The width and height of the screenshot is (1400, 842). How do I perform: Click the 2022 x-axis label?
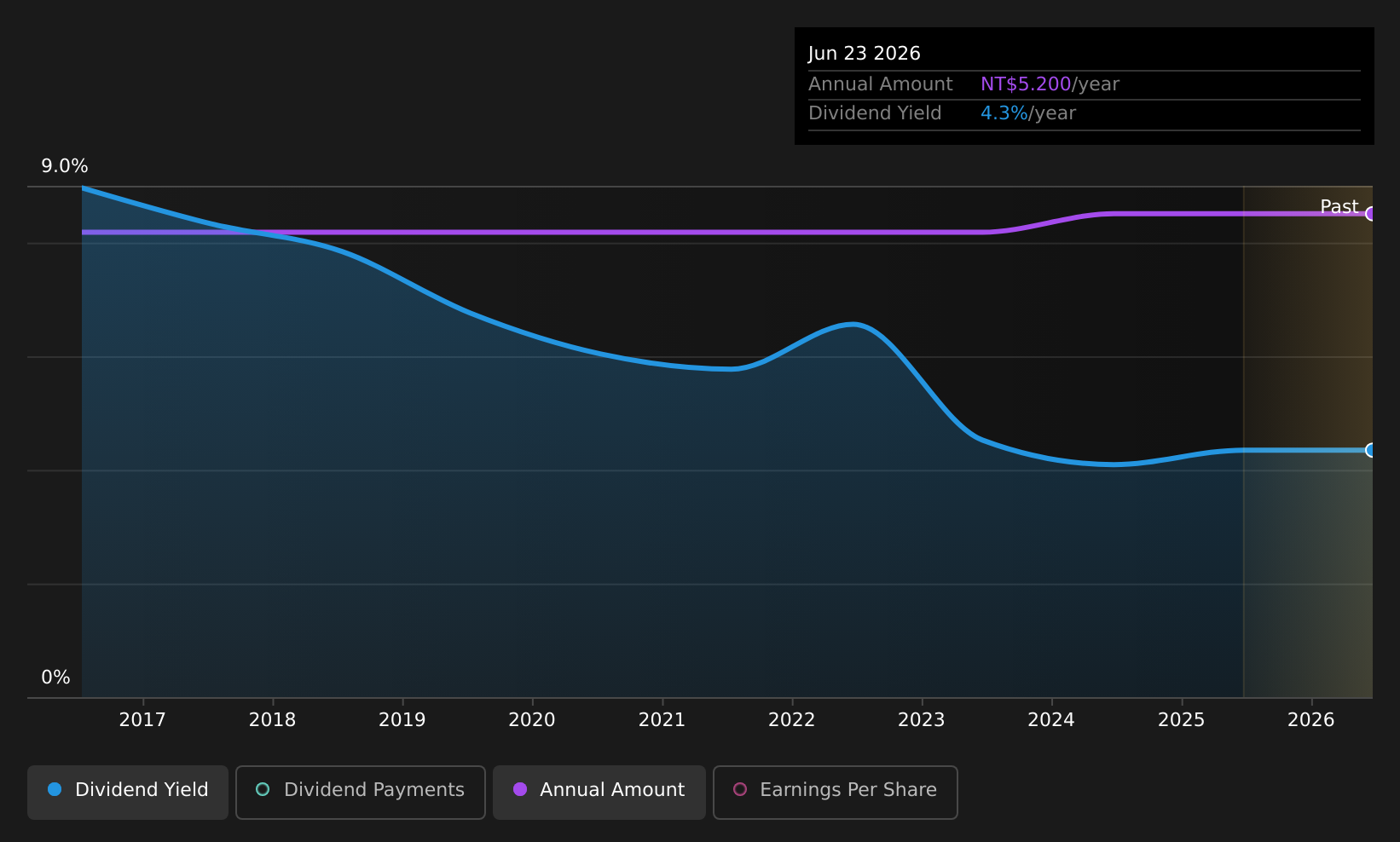pos(792,720)
